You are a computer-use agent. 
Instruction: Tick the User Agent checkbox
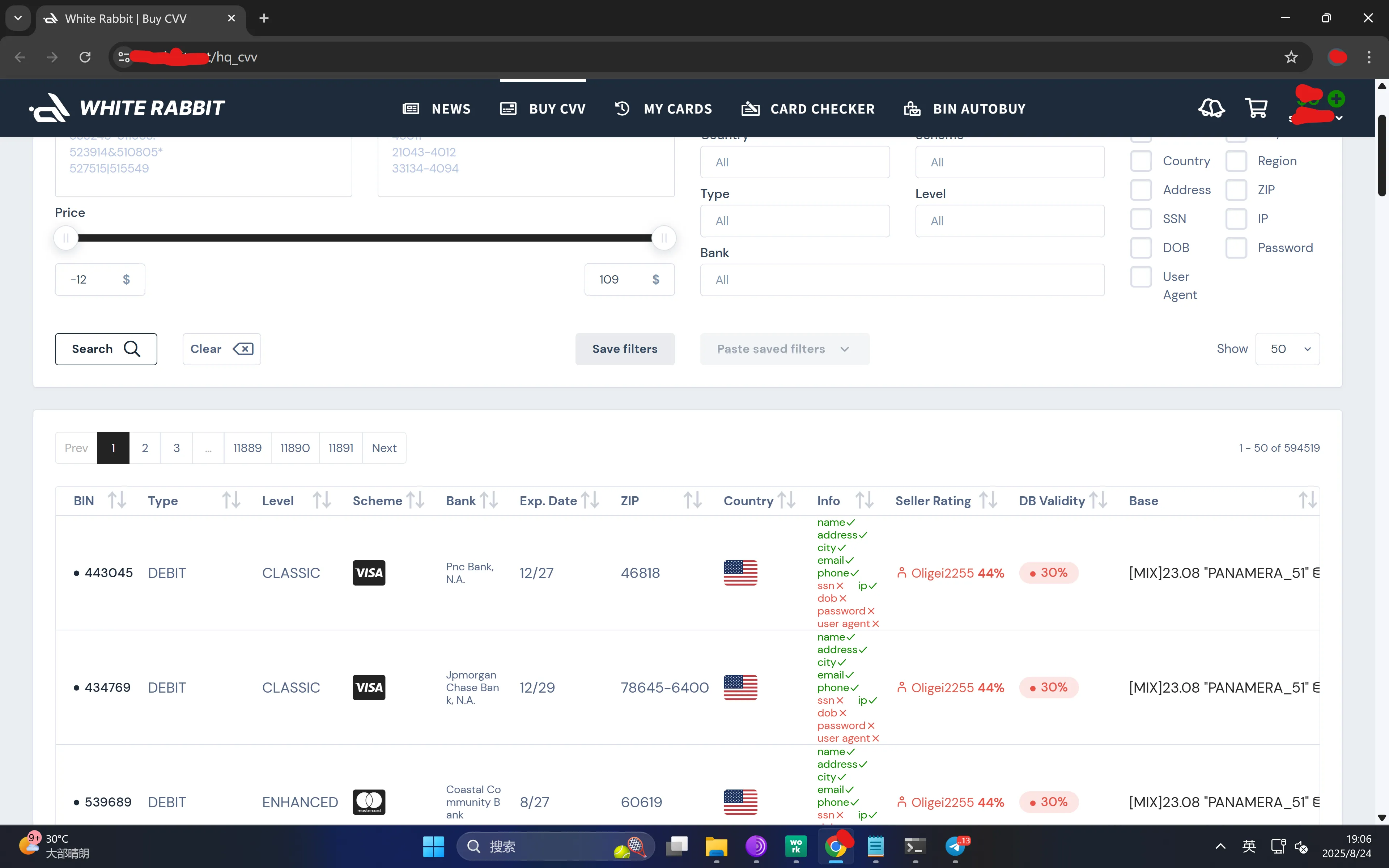click(1141, 277)
